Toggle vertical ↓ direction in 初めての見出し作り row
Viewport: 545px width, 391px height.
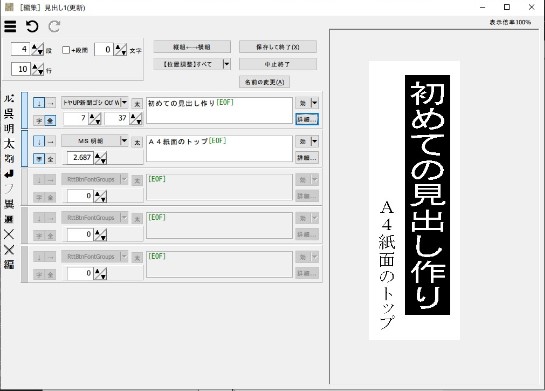click(39, 103)
